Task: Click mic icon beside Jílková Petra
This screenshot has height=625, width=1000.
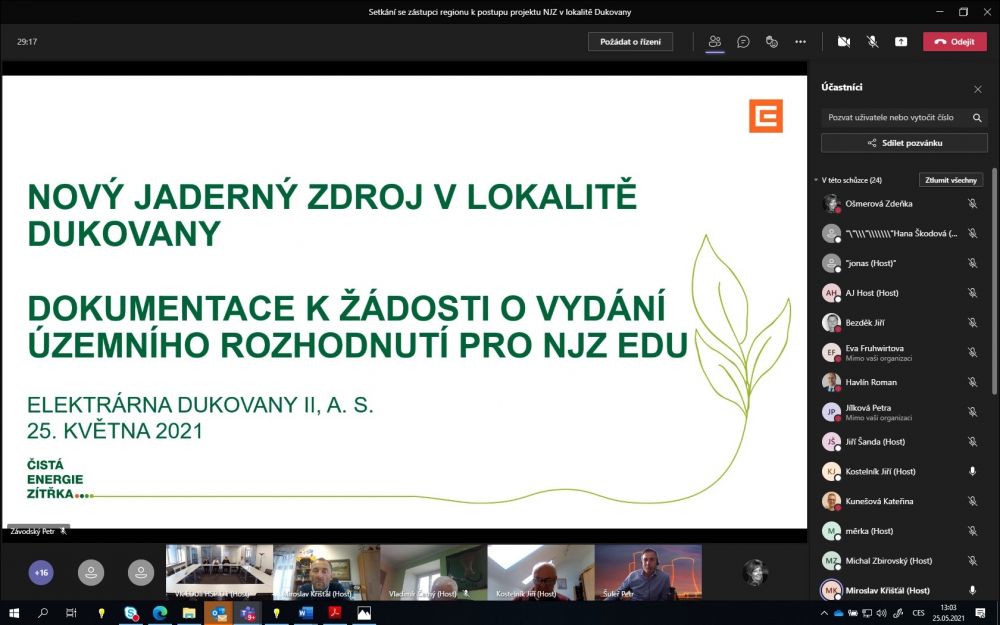Action: 973,412
